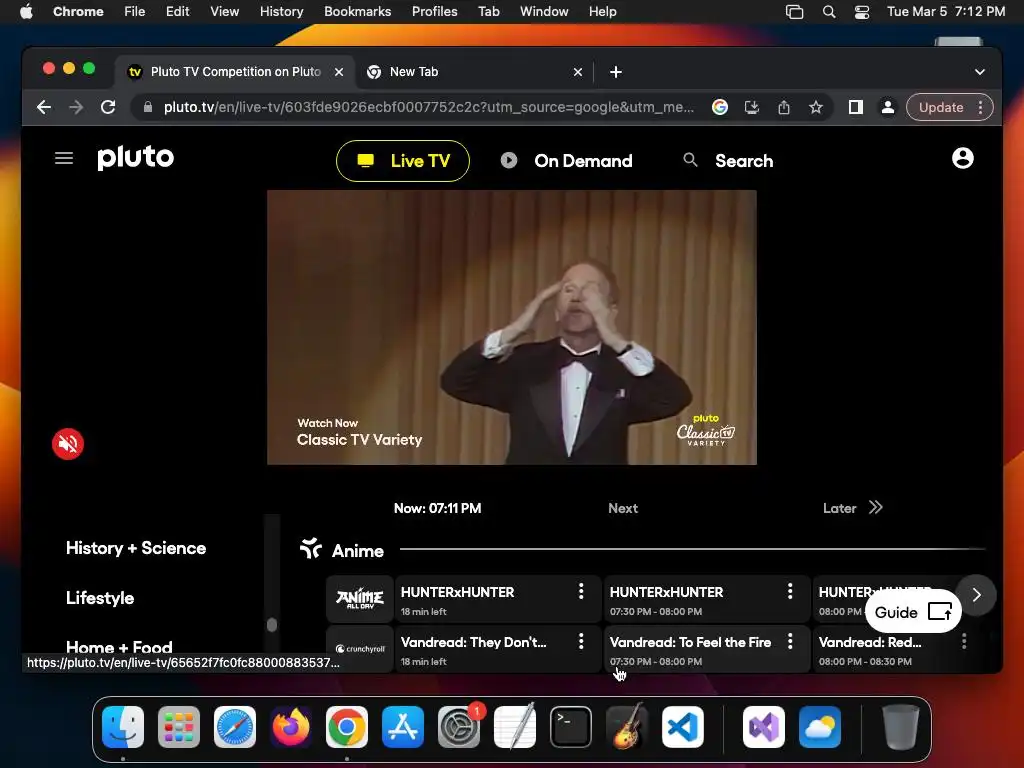1024x768 pixels.
Task: Open Visual Studio Code from the Dock
Action: click(x=682, y=726)
